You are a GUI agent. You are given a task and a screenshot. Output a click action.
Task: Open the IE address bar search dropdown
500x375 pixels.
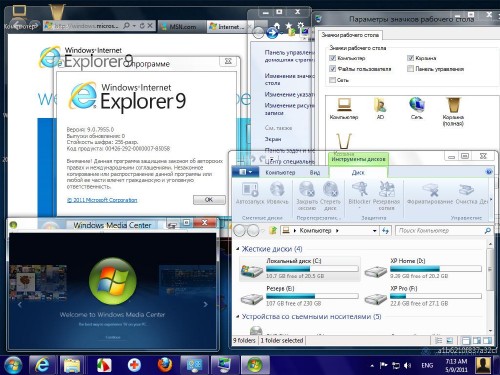tap(134, 26)
